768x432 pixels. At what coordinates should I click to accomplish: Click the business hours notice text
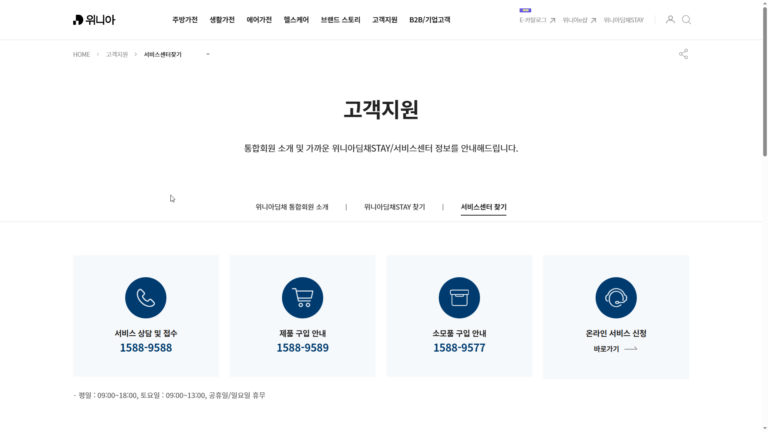pyautogui.click(x=169, y=395)
